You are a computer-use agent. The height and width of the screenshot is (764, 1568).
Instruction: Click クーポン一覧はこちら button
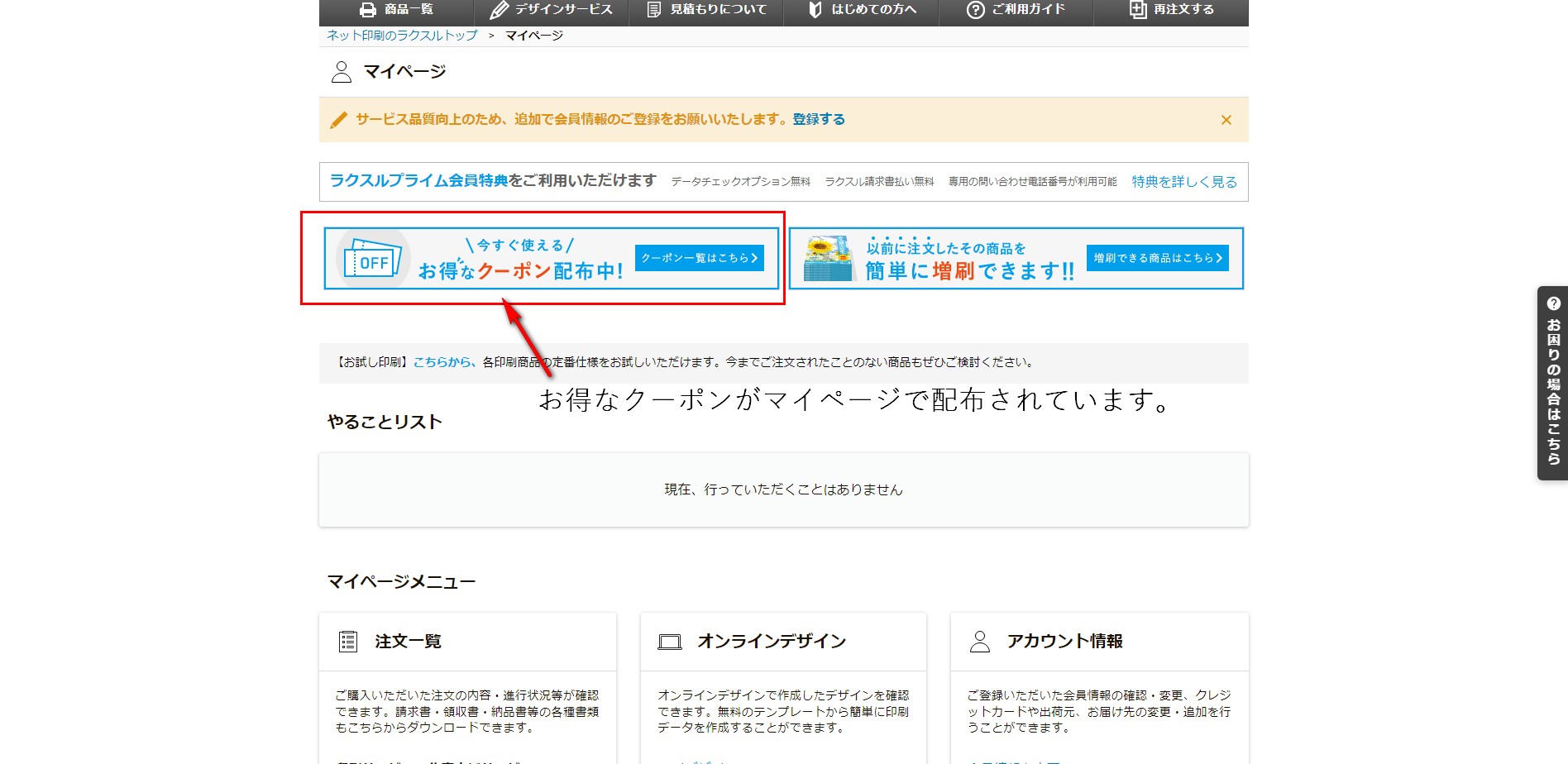pos(700,258)
